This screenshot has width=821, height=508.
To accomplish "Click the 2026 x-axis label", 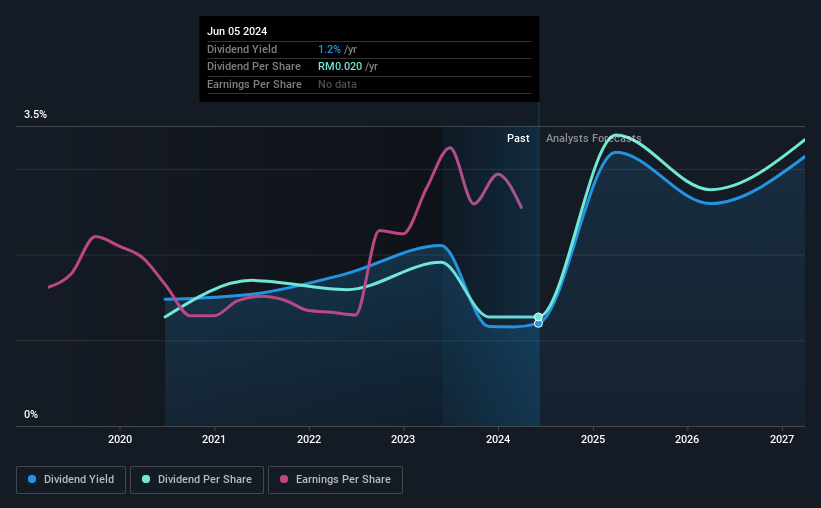I will coord(687,439).
